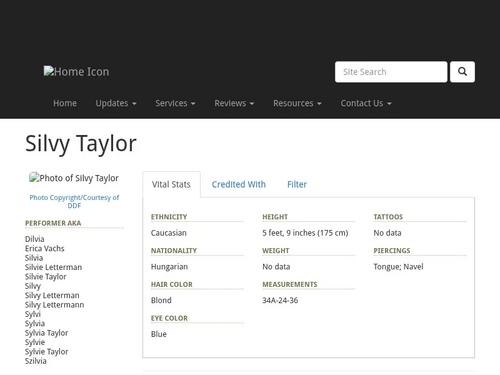Image resolution: width=500 pixels, height=375 pixels.
Task: Open the Contact Us dropdown menu
Action: [x=366, y=103]
